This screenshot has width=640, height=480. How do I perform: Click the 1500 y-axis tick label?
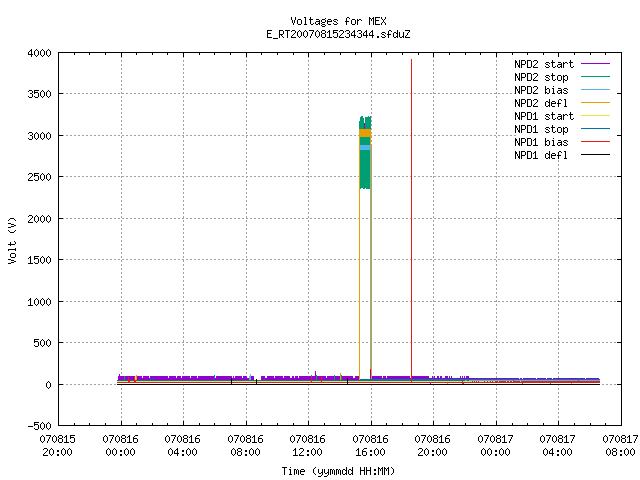click(39, 260)
